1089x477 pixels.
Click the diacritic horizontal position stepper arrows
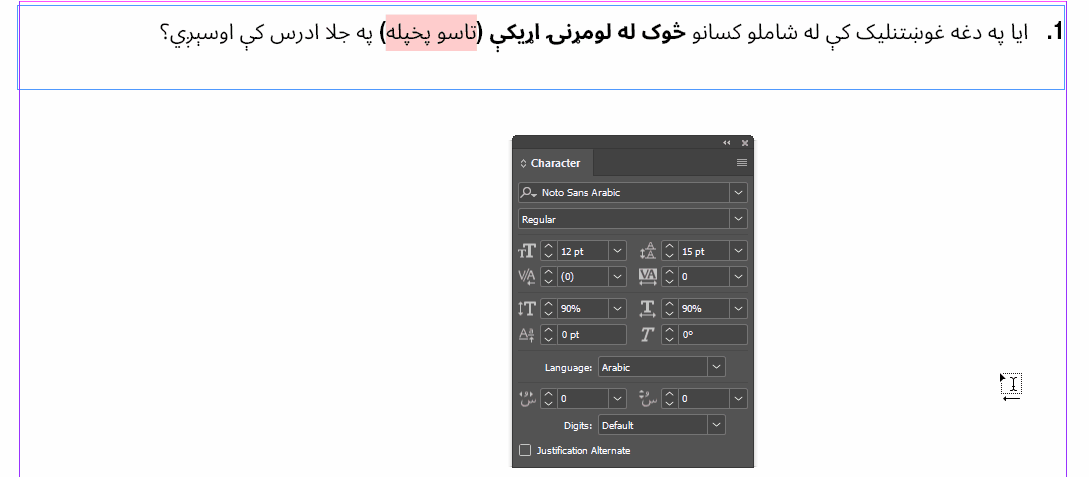(549, 399)
